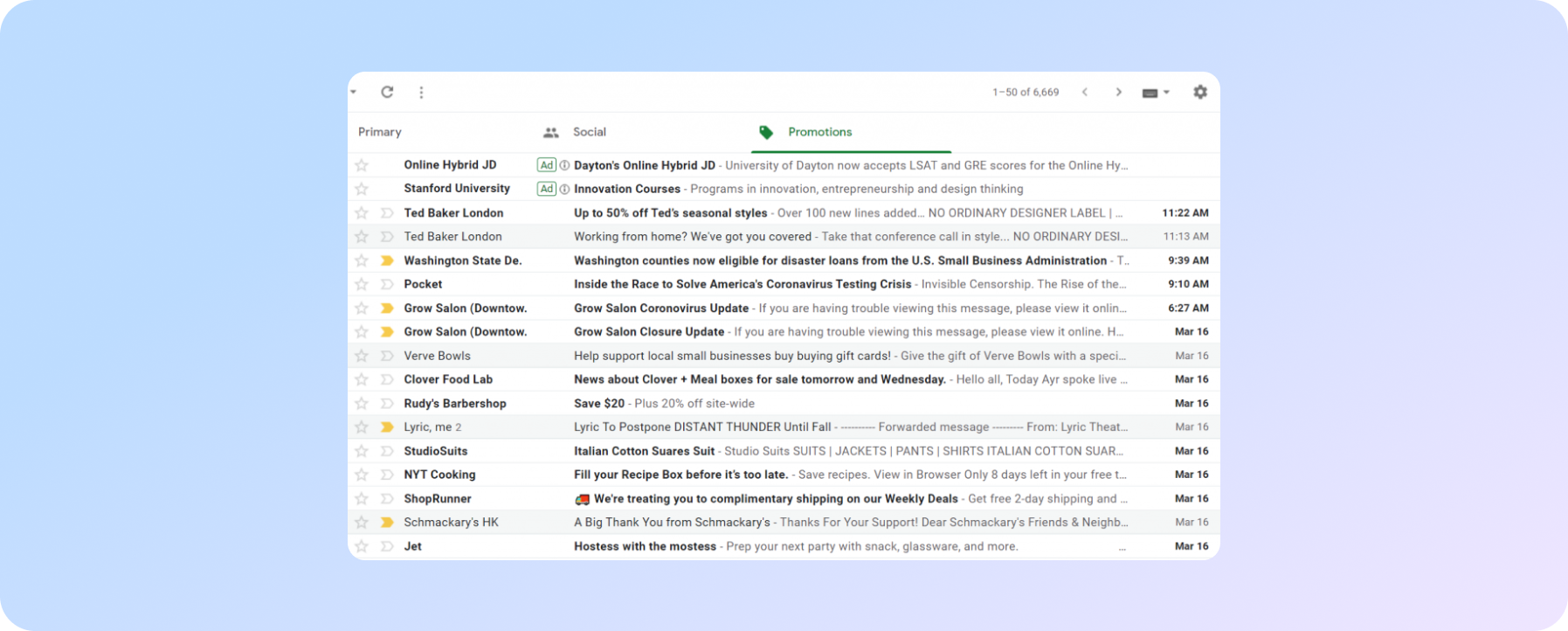Toggle importance marker on Jet email

(387, 546)
